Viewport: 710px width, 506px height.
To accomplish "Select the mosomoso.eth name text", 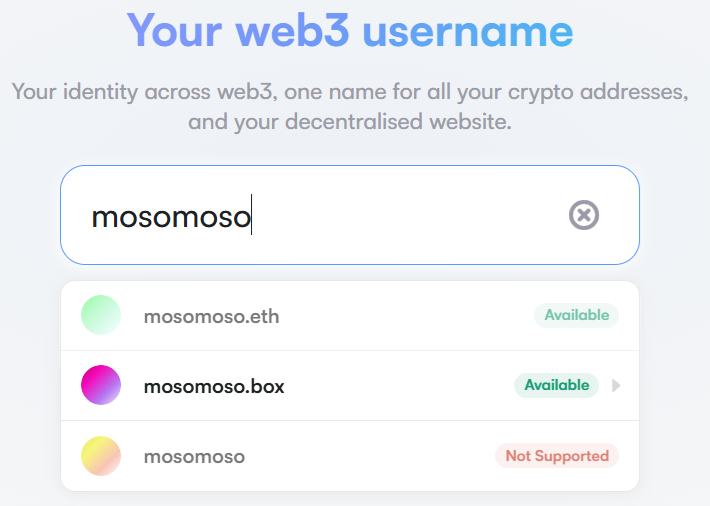I will click(211, 316).
